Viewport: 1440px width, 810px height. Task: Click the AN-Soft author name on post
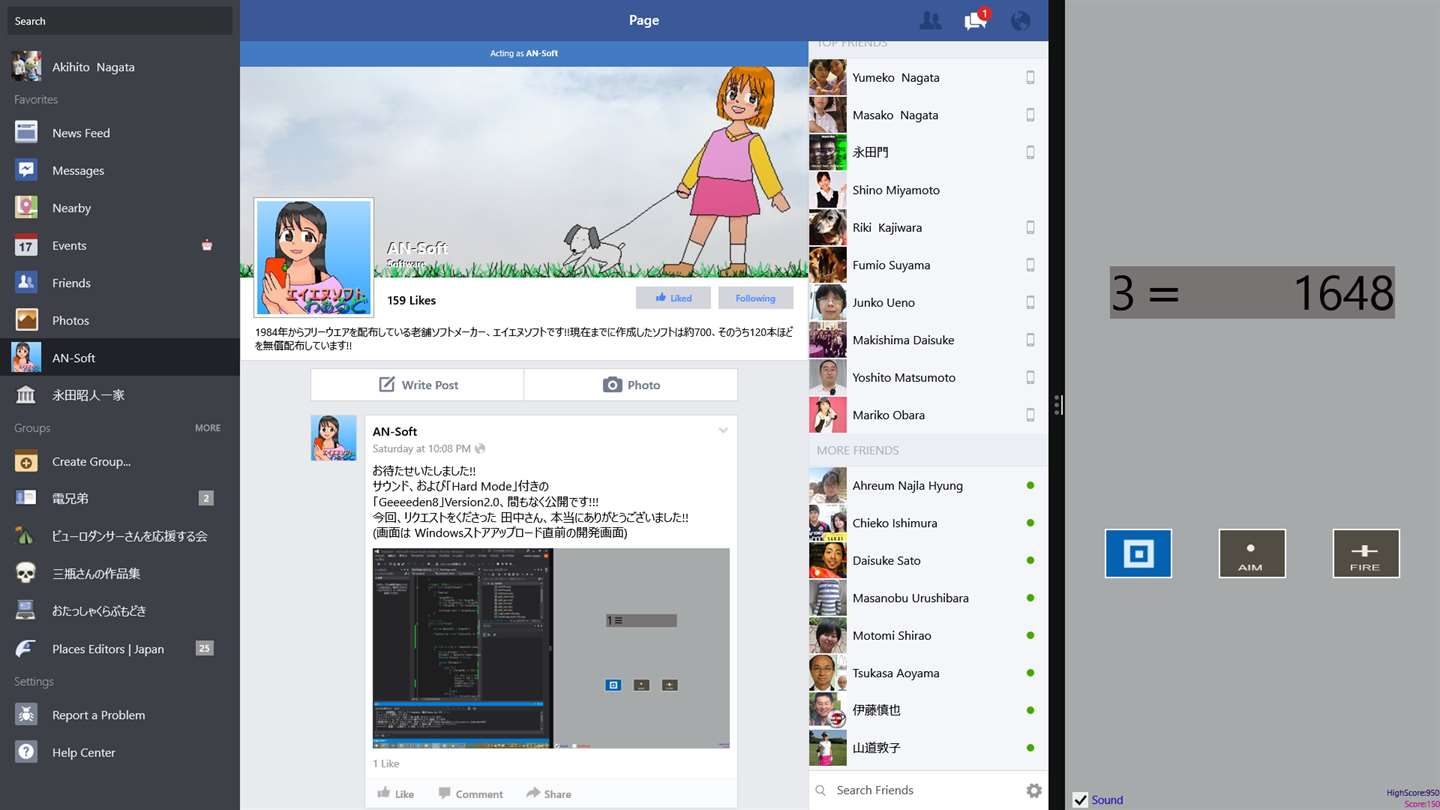(x=395, y=432)
